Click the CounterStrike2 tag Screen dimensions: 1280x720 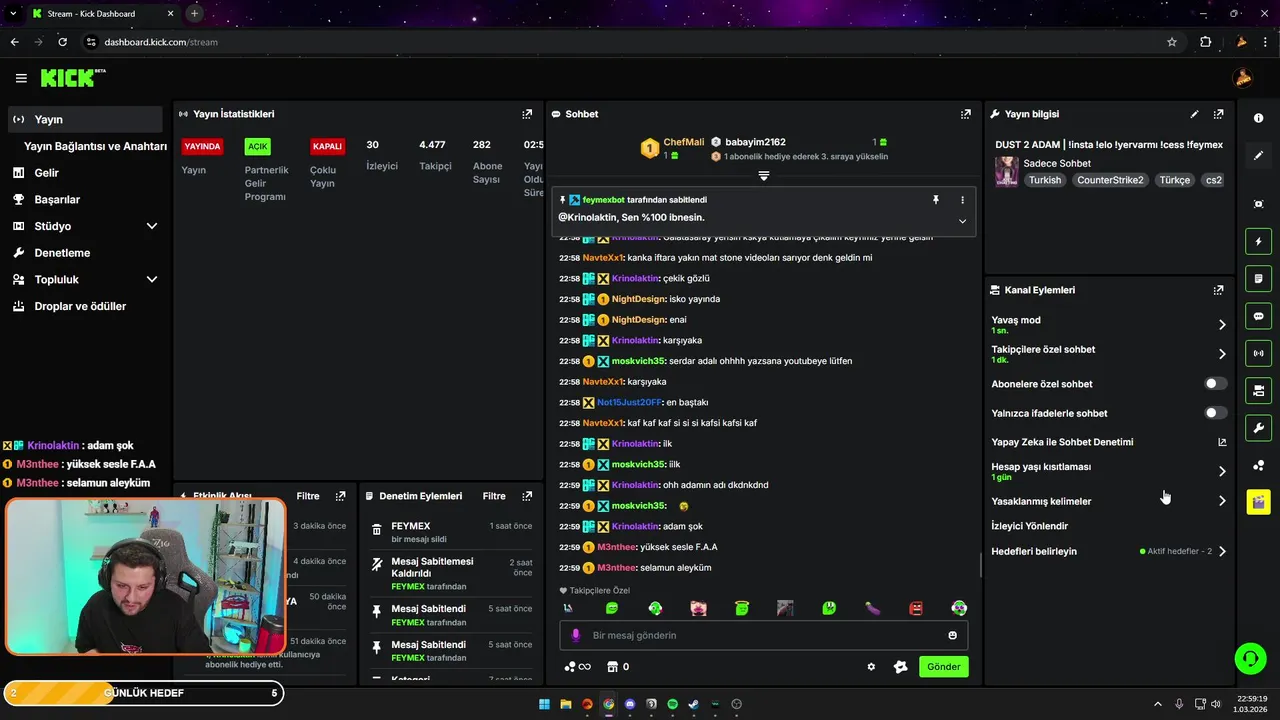[x=1110, y=180]
